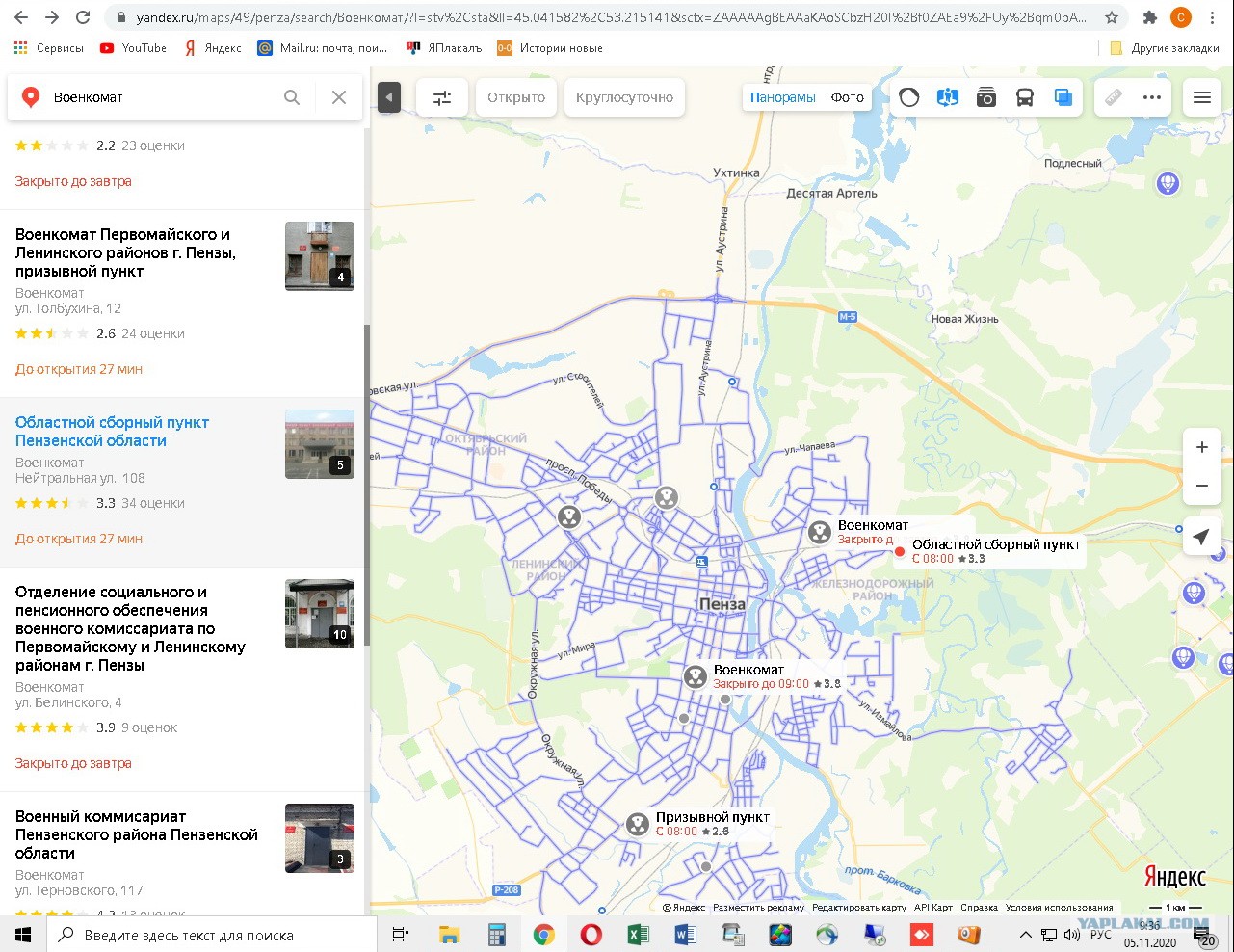Click the military pin near Октябрьский район
1234x952 pixels.
569,517
